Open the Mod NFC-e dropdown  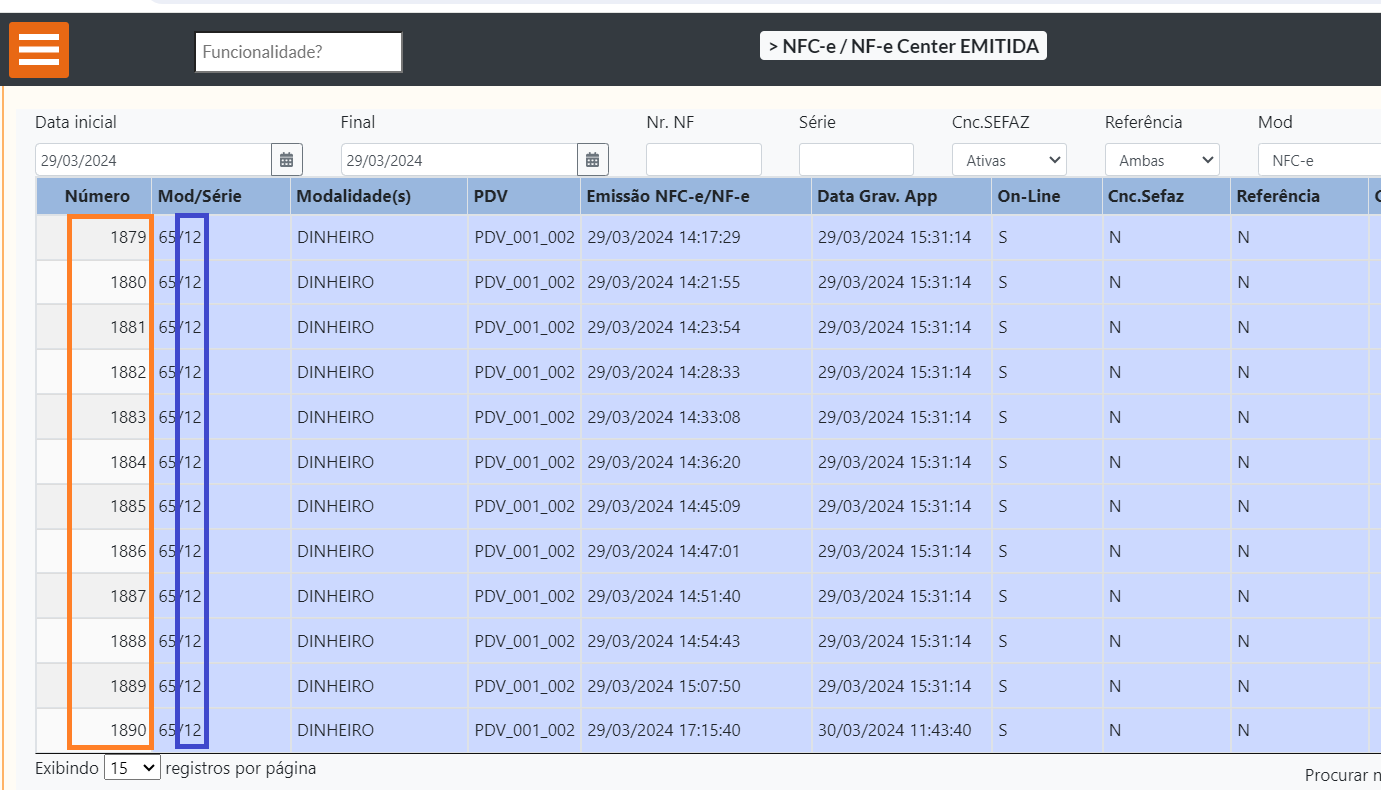1318,160
